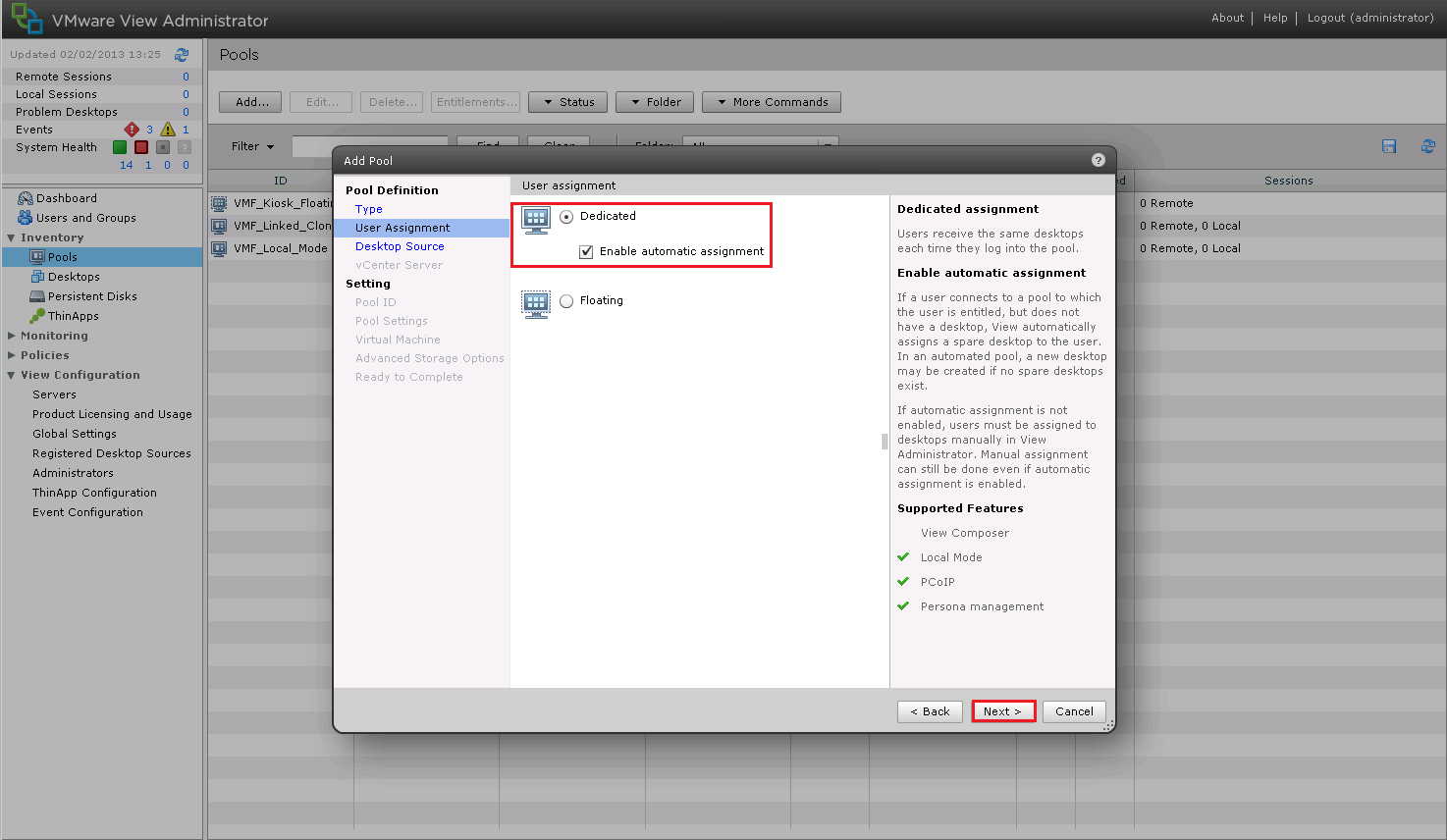
Task: Go to Desktop Source step
Action: [x=400, y=246]
